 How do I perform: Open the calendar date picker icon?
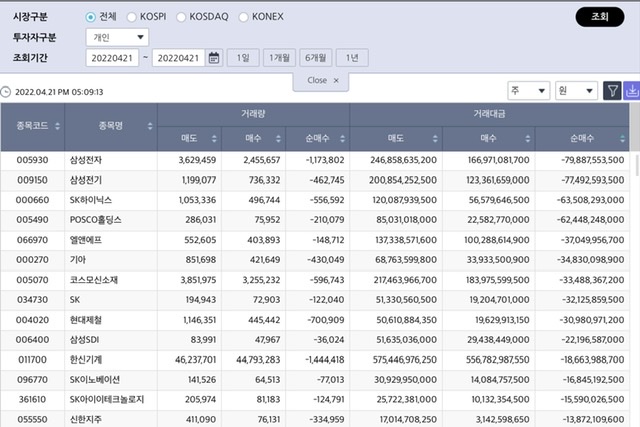(x=214, y=58)
